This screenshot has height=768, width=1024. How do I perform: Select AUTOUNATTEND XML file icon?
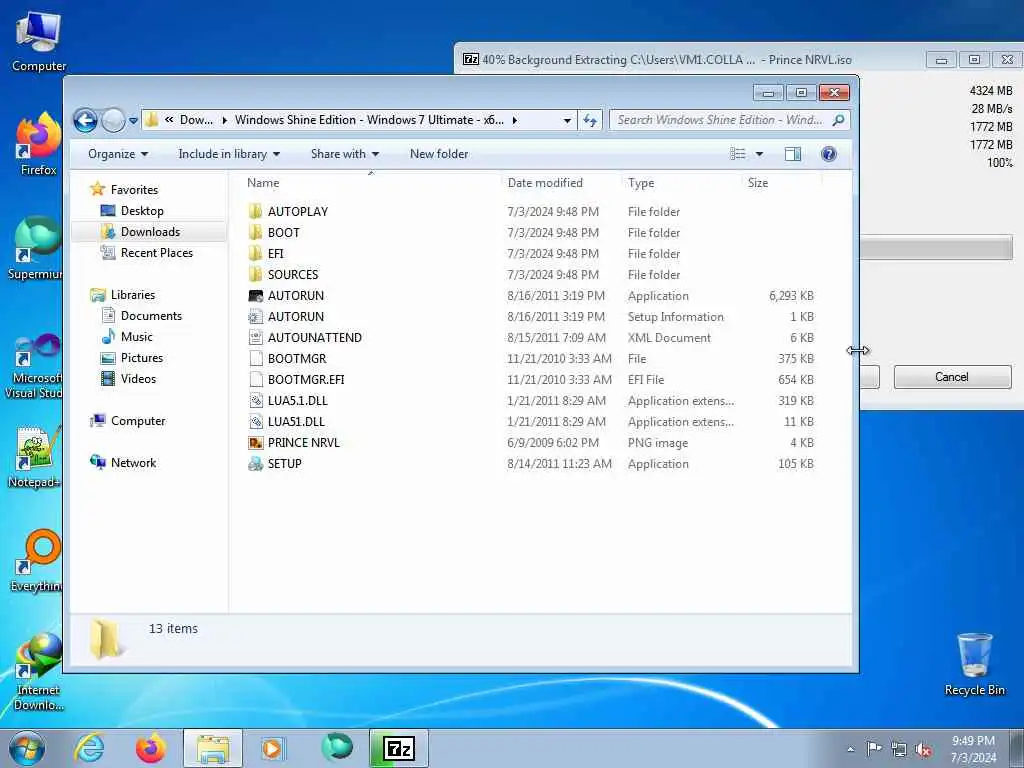pyautogui.click(x=256, y=338)
